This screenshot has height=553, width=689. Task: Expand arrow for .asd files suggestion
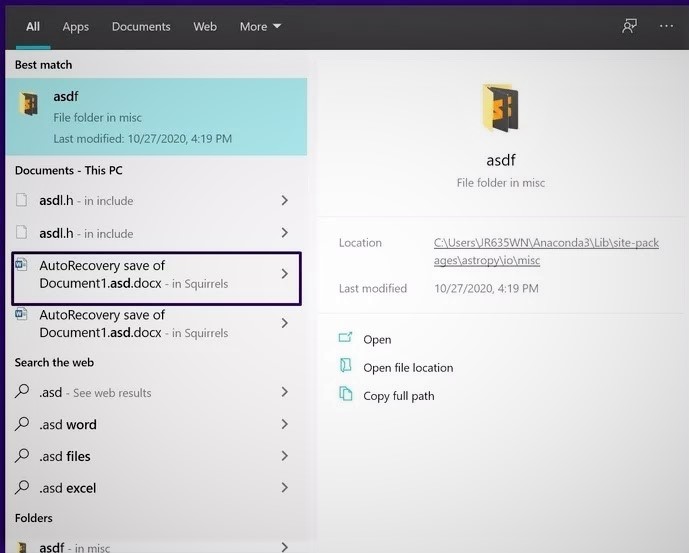(x=285, y=456)
